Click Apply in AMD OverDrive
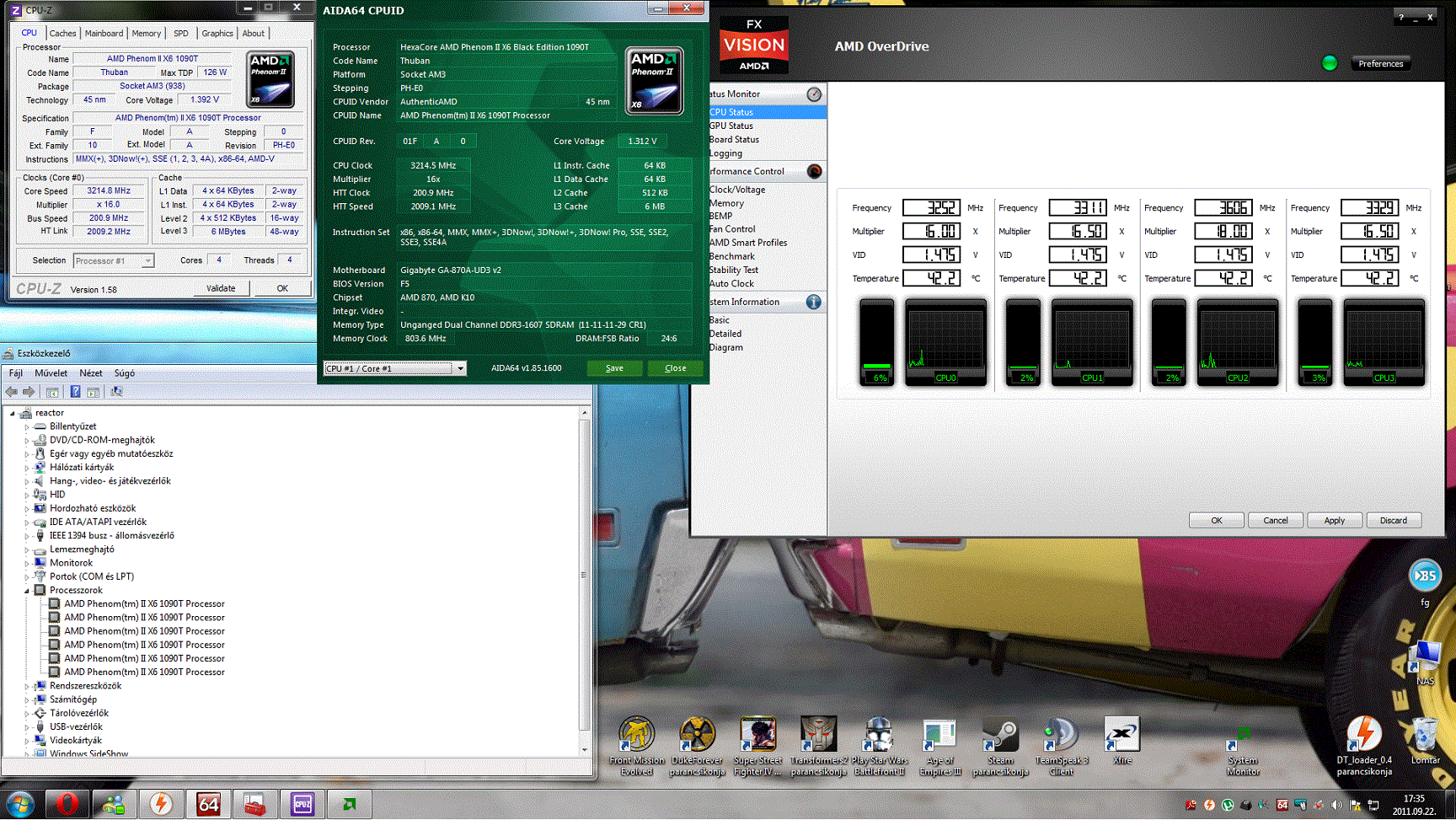 pyautogui.click(x=1335, y=521)
